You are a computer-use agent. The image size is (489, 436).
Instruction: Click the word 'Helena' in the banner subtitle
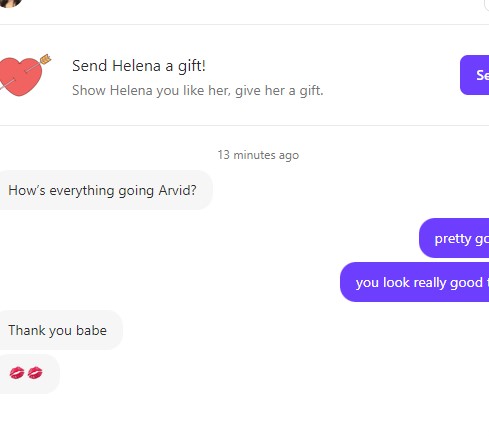click(131, 90)
